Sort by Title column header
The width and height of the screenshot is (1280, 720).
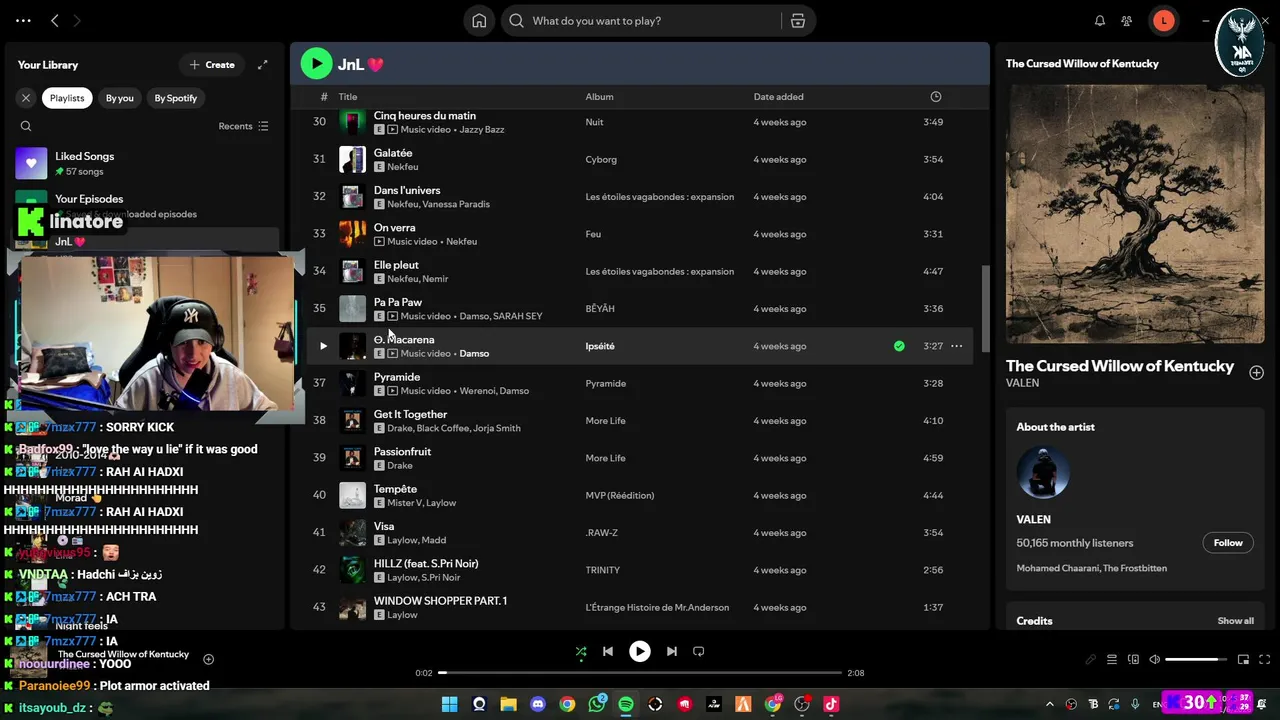point(348,97)
